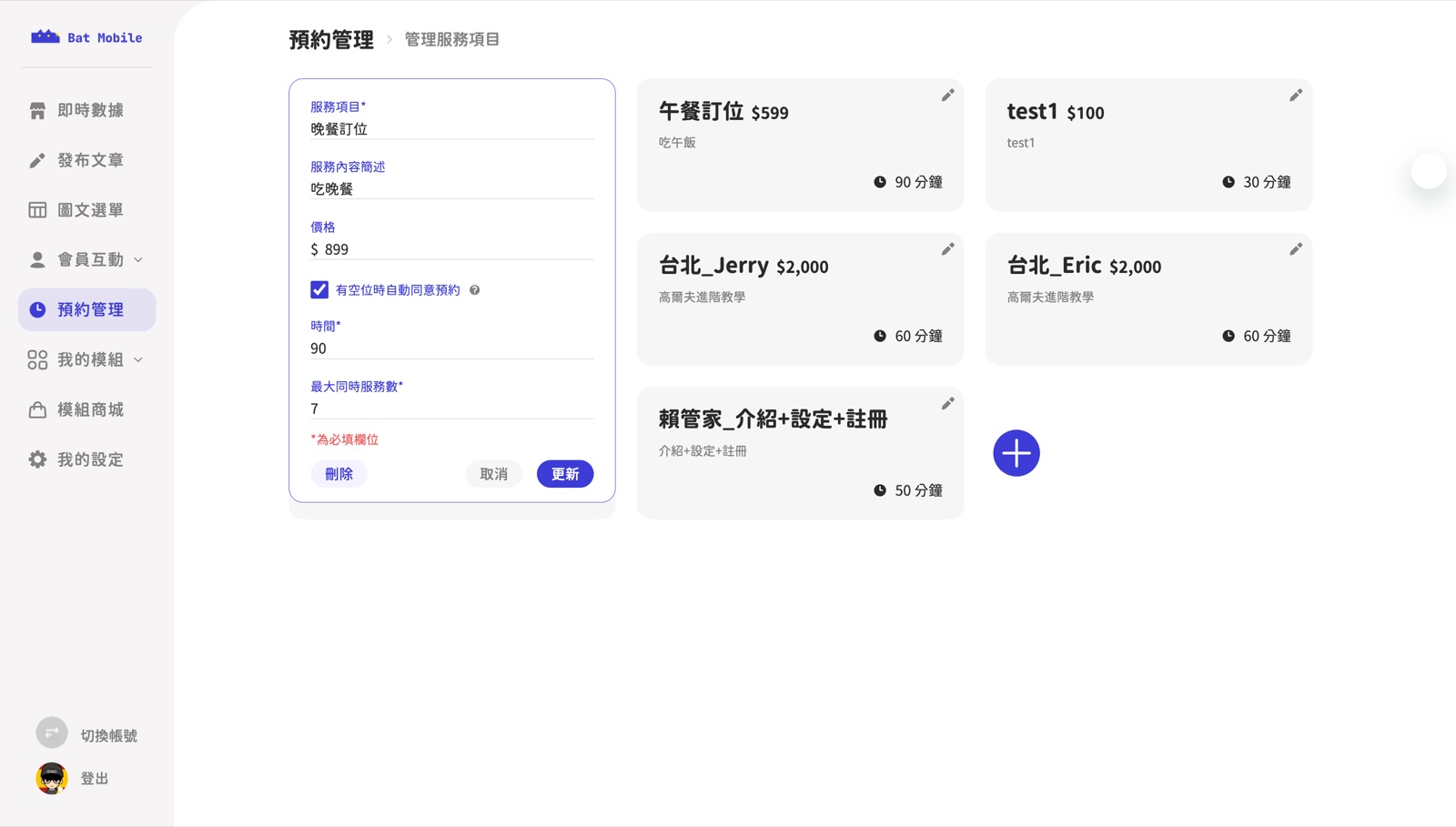
Task: Edit the 台北_Eric card with its pencil icon
Action: [x=1296, y=249]
